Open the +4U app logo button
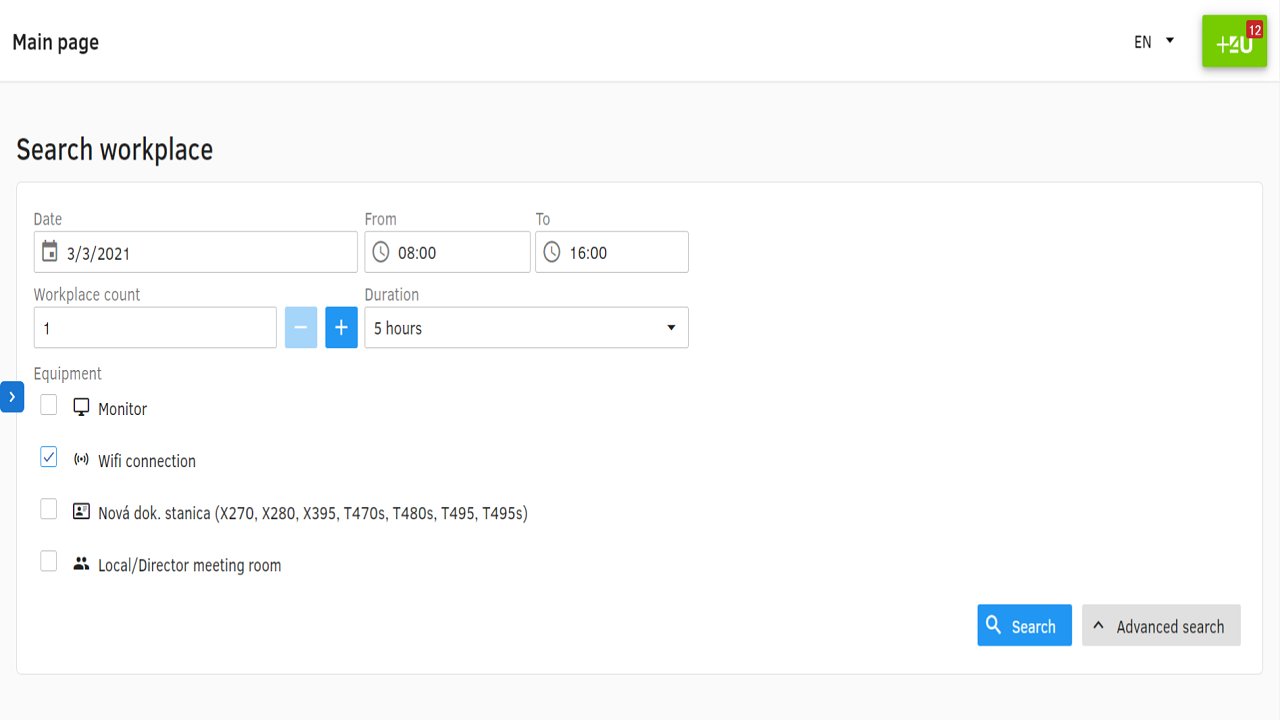 coord(1234,42)
